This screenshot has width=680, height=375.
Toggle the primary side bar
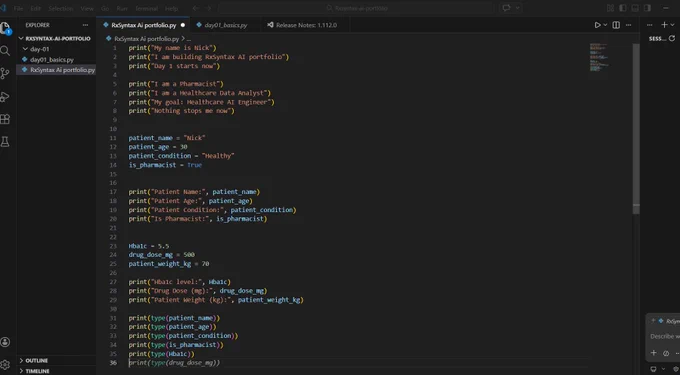pos(623,8)
